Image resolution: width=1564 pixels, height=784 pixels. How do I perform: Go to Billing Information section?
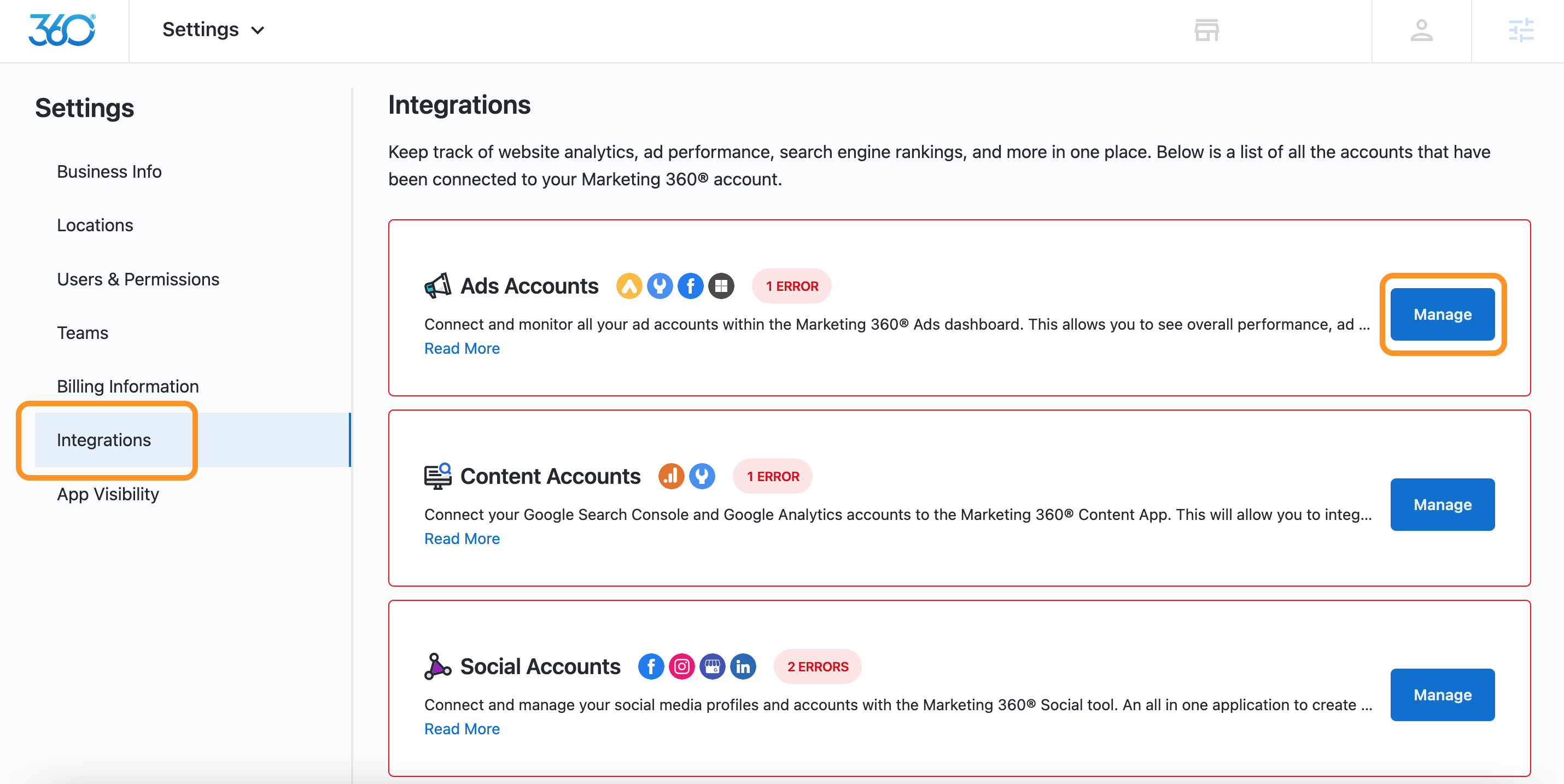click(x=127, y=387)
